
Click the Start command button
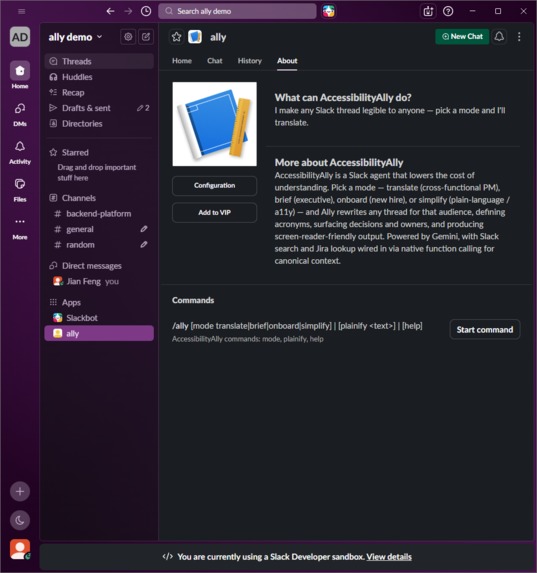484,330
